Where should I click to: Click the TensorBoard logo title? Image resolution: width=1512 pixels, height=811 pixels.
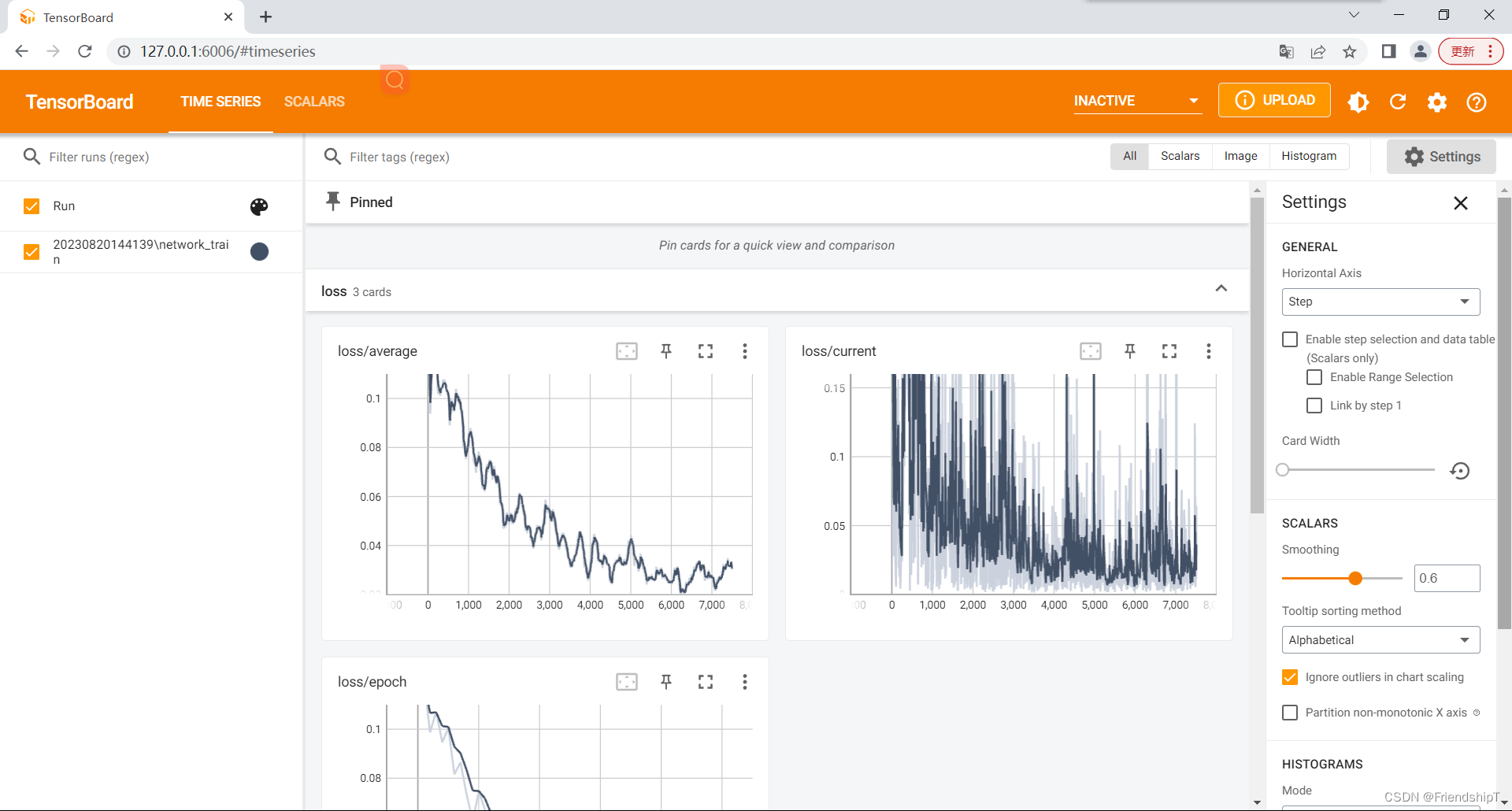point(80,102)
